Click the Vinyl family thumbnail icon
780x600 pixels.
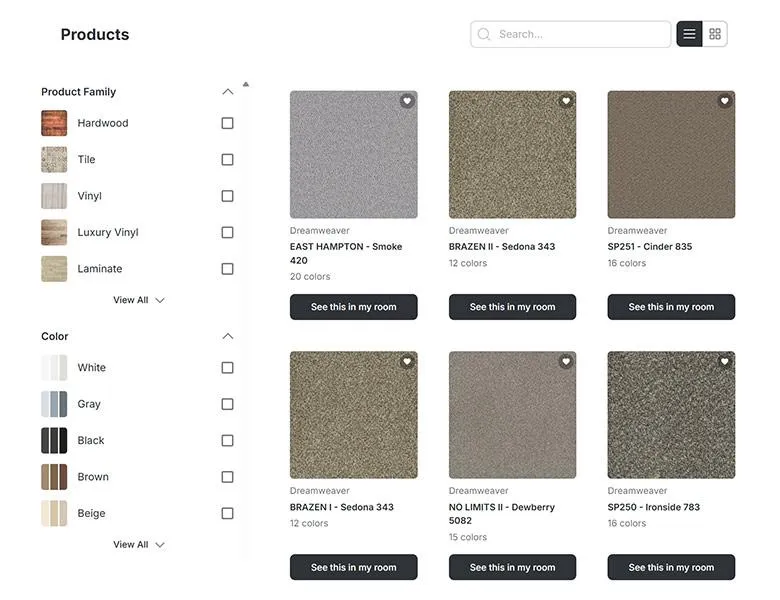[x=54, y=196]
